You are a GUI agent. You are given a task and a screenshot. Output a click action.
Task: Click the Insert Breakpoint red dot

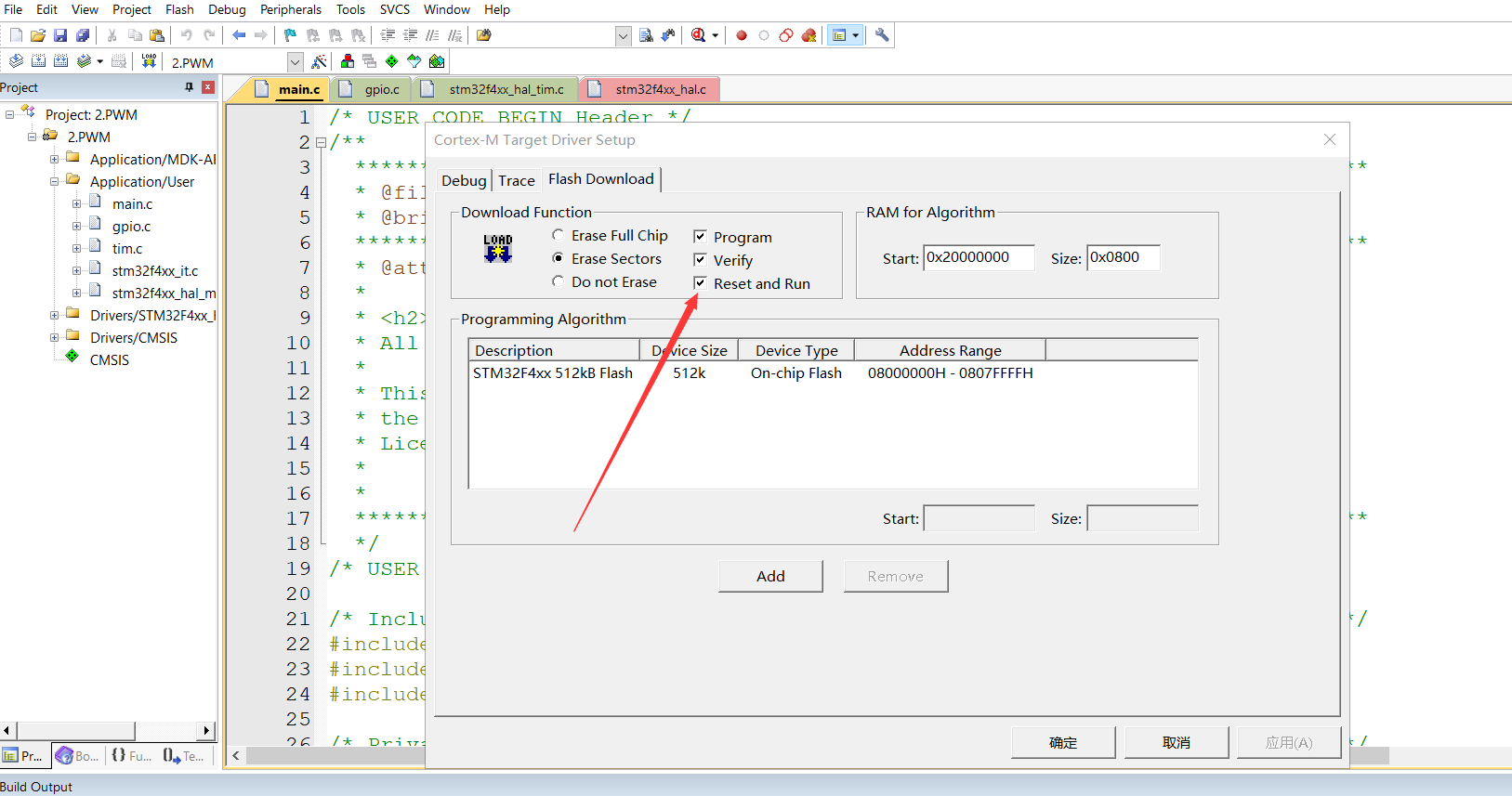pos(742,35)
